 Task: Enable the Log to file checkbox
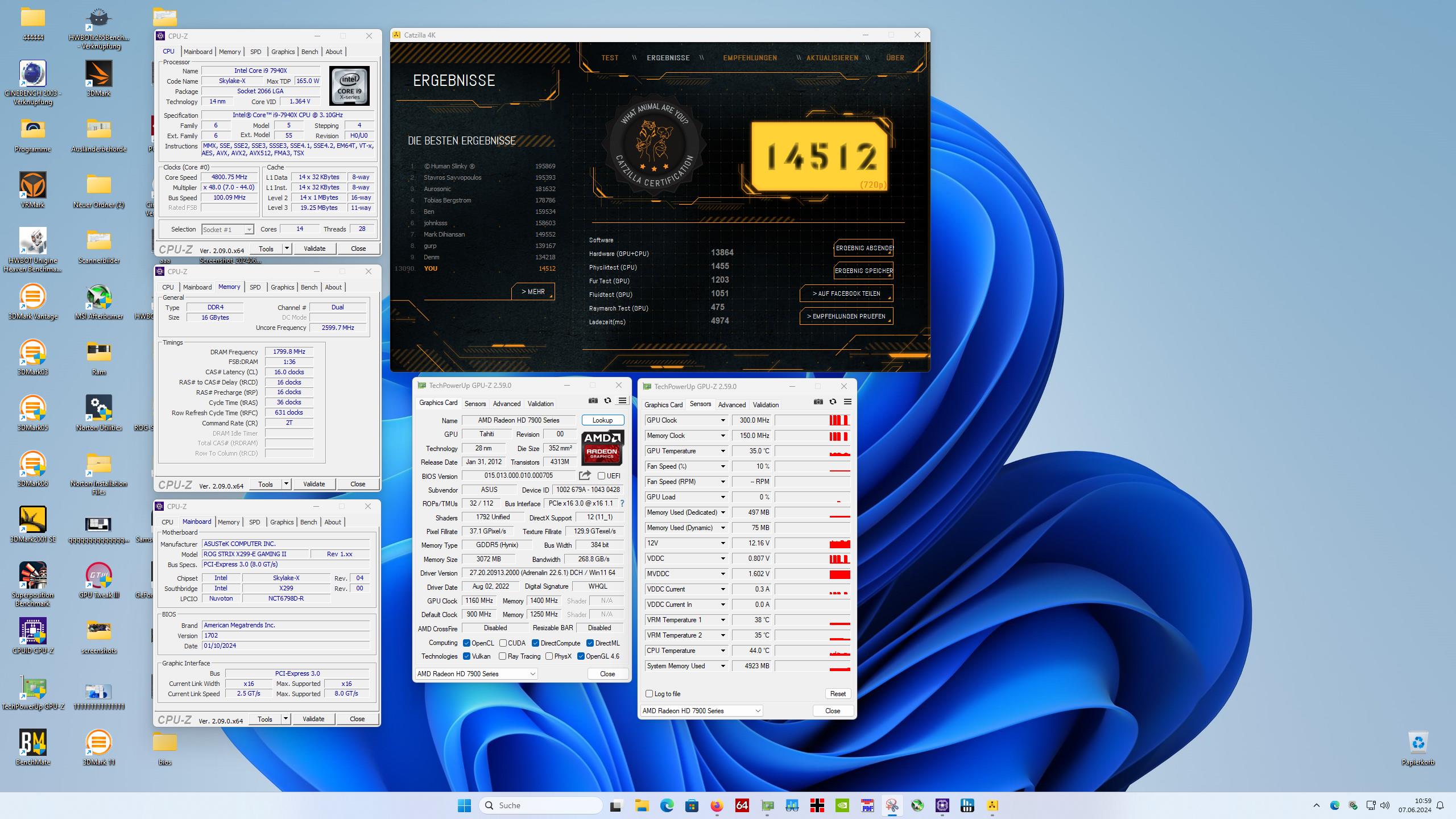coord(649,694)
